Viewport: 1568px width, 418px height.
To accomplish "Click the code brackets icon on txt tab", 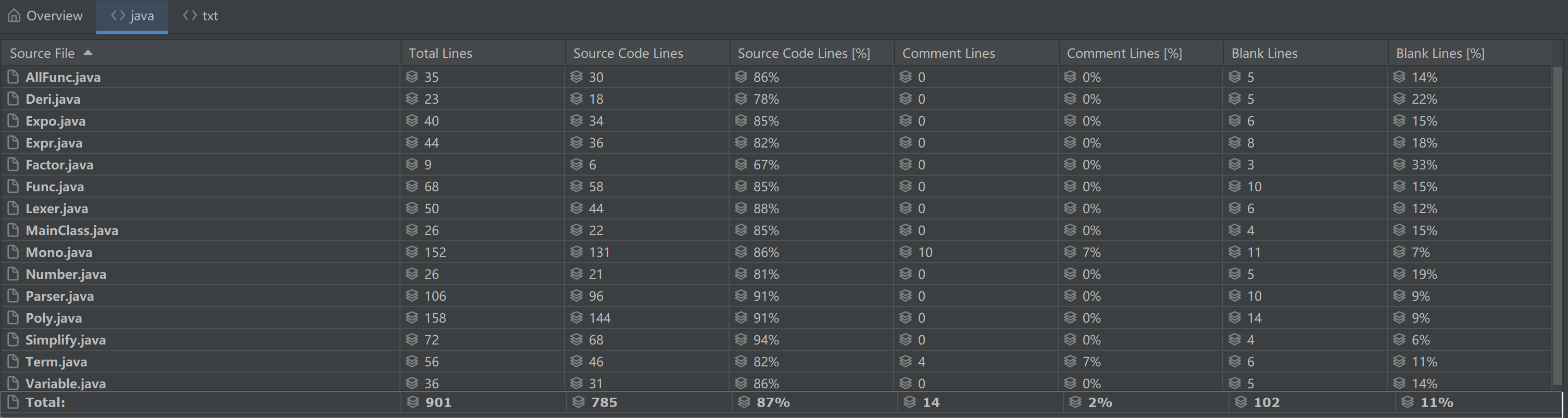I will [x=190, y=15].
